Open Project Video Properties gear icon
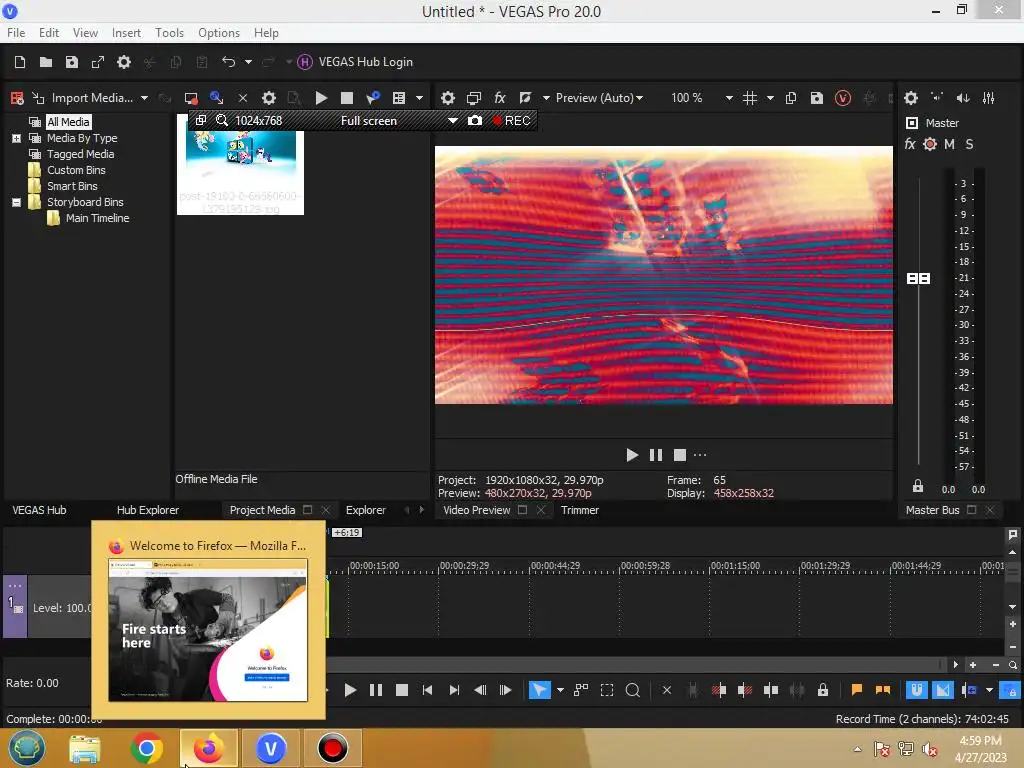The height and width of the screenshot is (768, 1024). [447, 98]
